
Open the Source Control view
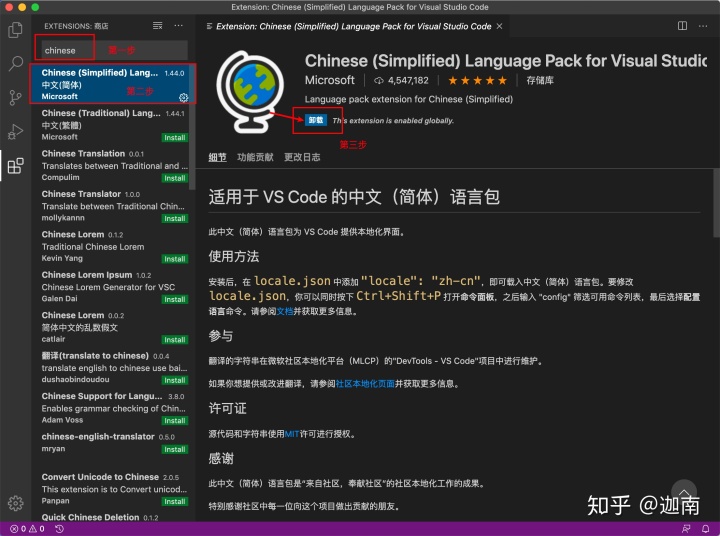pyautogui.click(x=15, y=98)
